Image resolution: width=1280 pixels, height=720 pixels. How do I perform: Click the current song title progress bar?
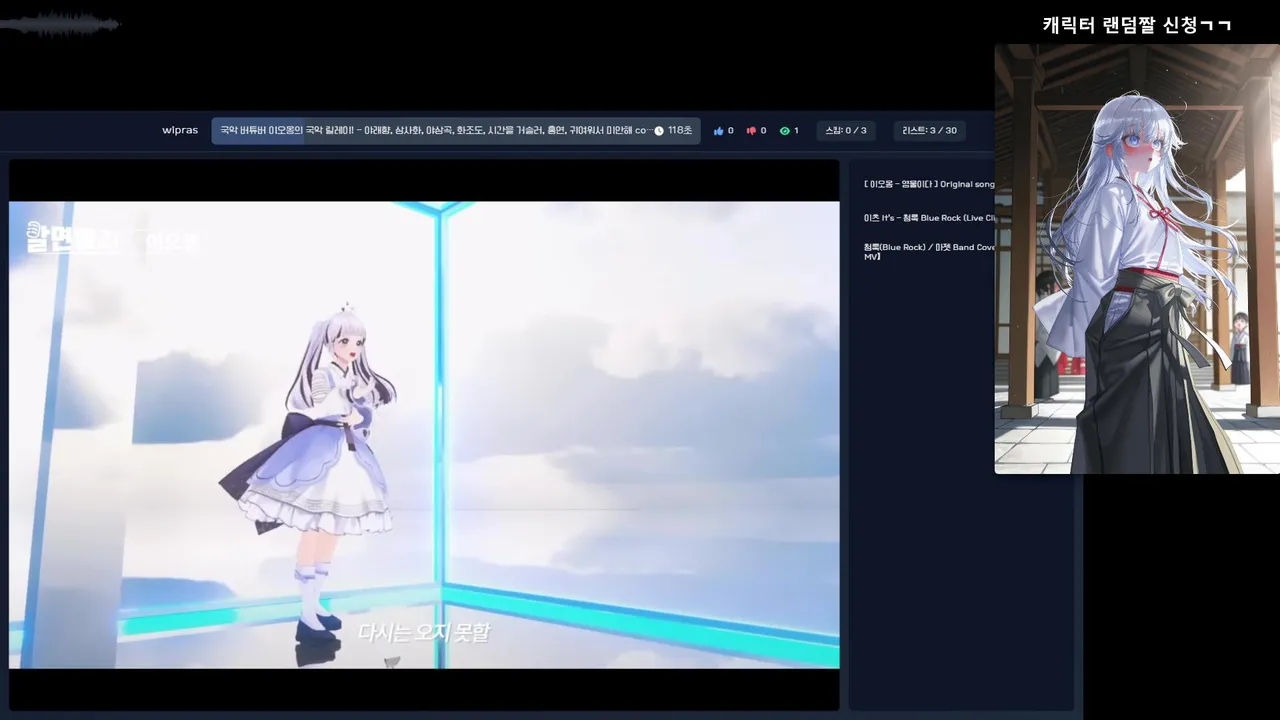(x=456, y=131)
